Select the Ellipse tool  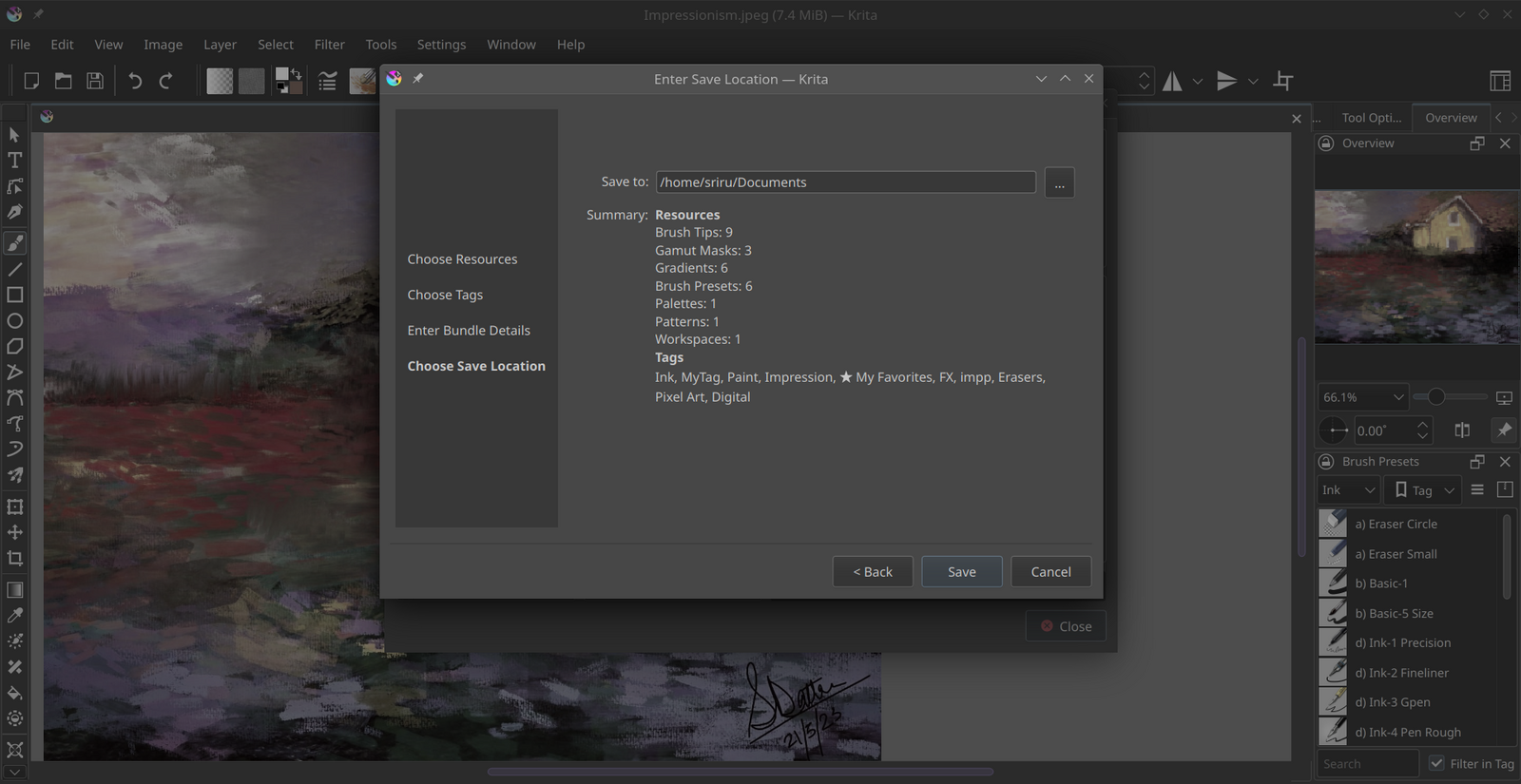(x=15, y=321)
